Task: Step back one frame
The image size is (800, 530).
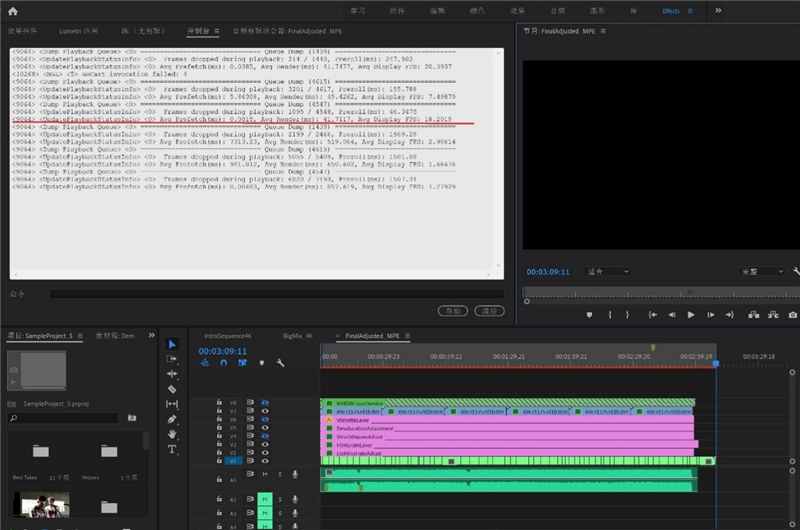Action: click(672, 315)
